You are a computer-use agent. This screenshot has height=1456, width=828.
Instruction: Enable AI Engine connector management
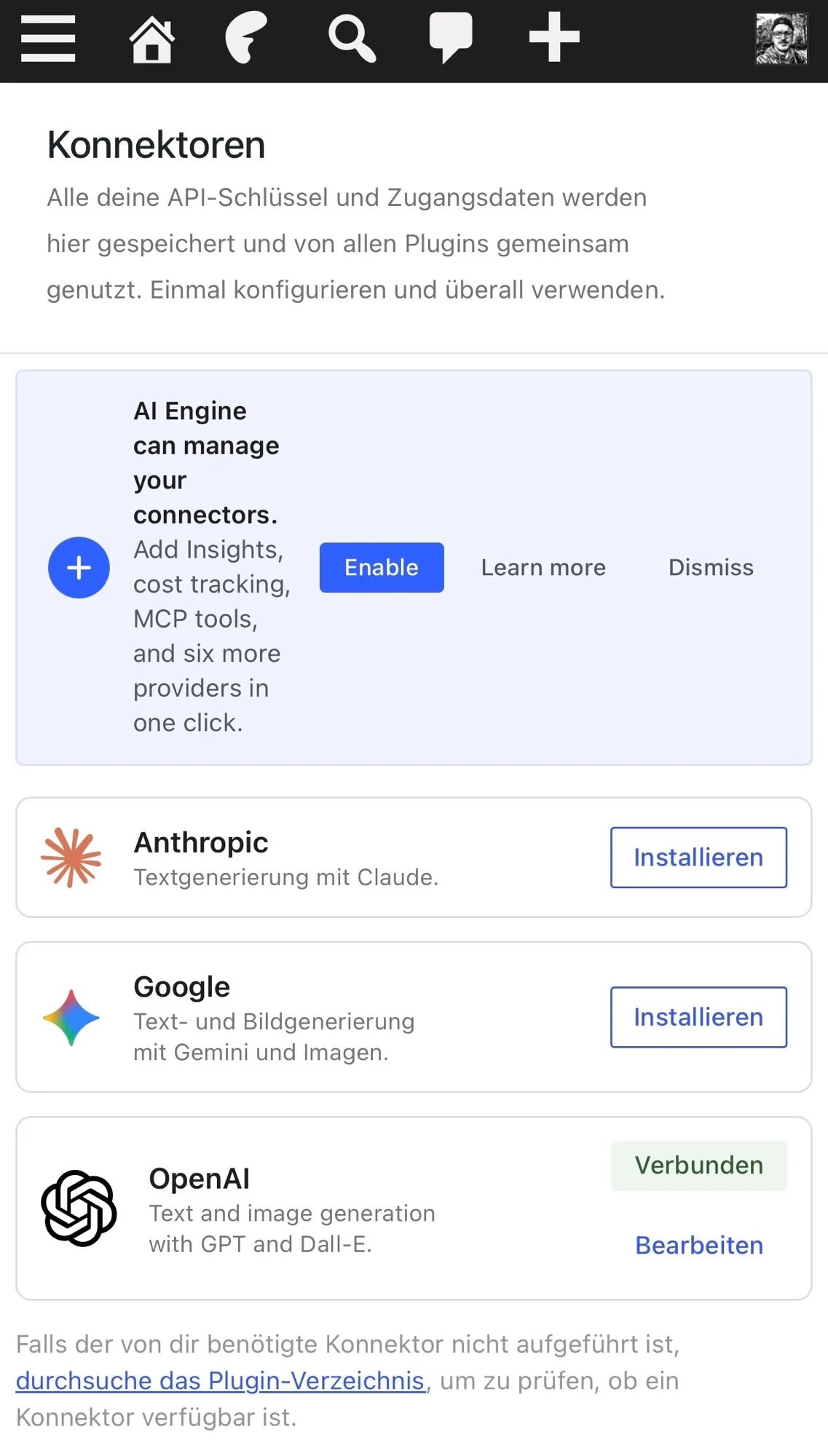[x=382, y=568]
